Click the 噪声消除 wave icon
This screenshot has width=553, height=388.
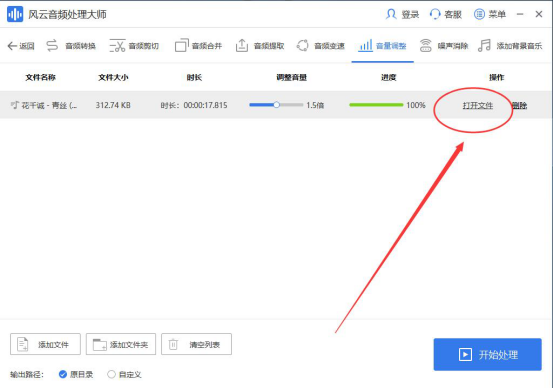coord(426,46)
